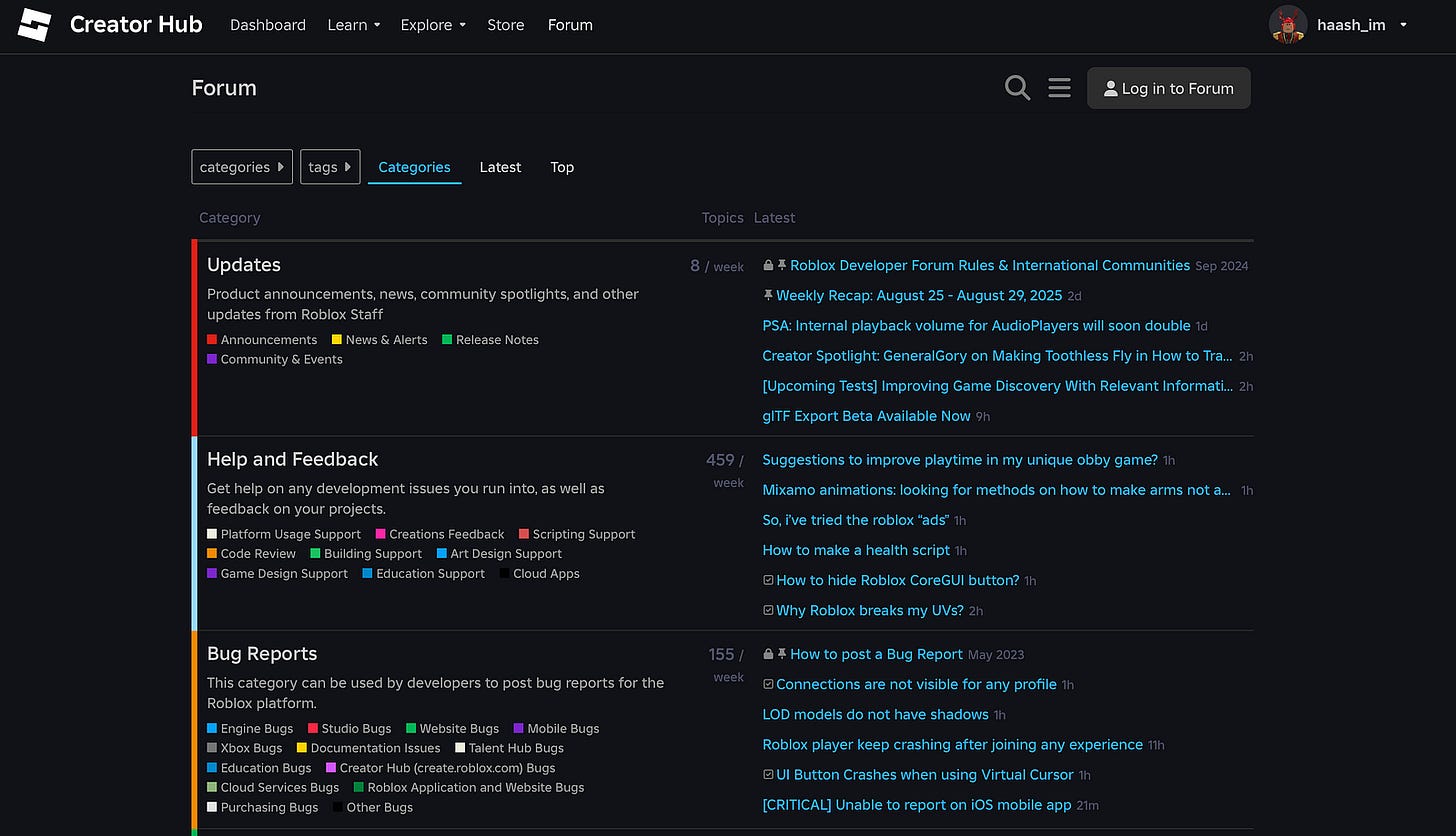Viewport: 1456px width, 836px height.
Task: Click the Log in to Forum button
Action: (x=1169, y=88)
